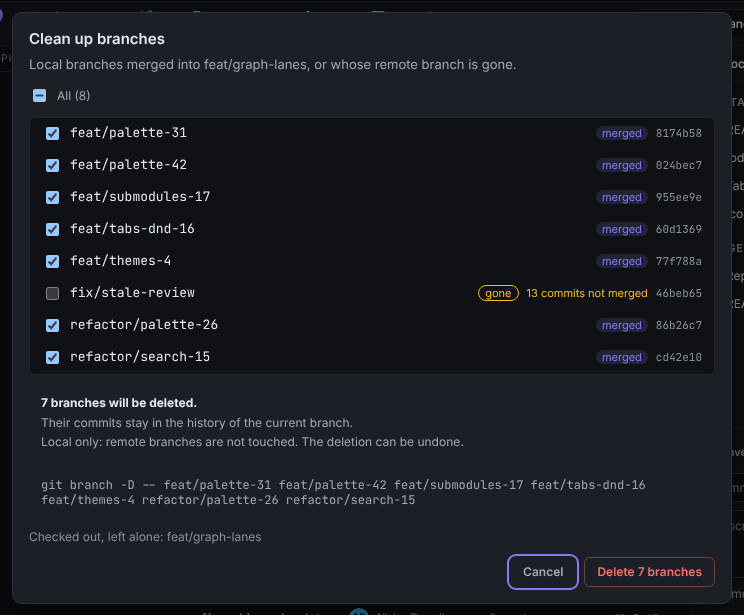Click the feat/palette-42 branch name
This screenshot has height=615, width=744.
pos(129,165)
